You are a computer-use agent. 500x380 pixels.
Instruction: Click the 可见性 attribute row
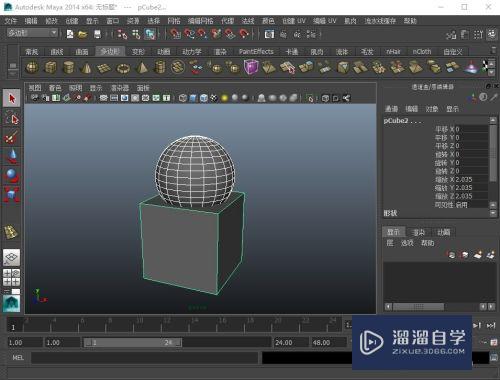pyautogui.click(x=461, y=205)
